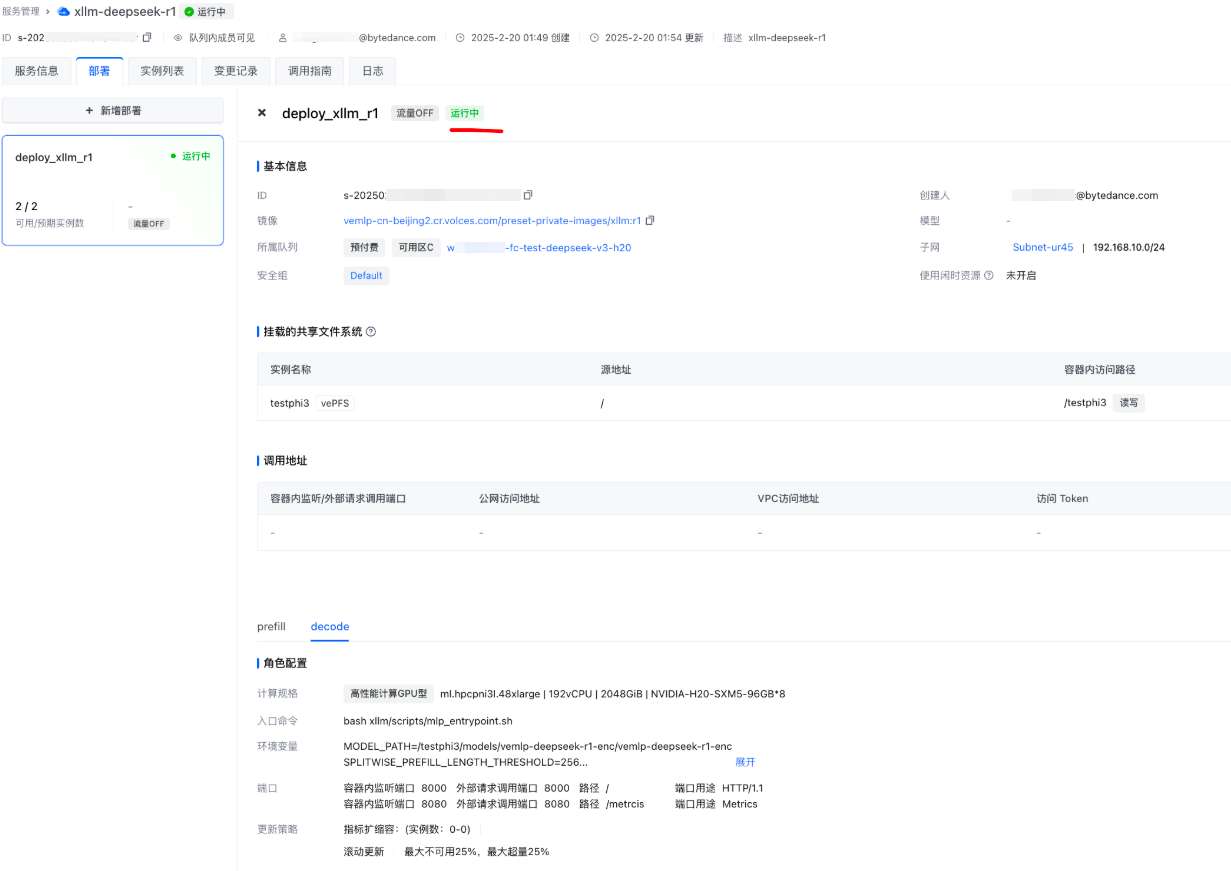This screenshot has width=1231, height=871.
Task: Click the 源地址 column header
Action: pos(616,369)
